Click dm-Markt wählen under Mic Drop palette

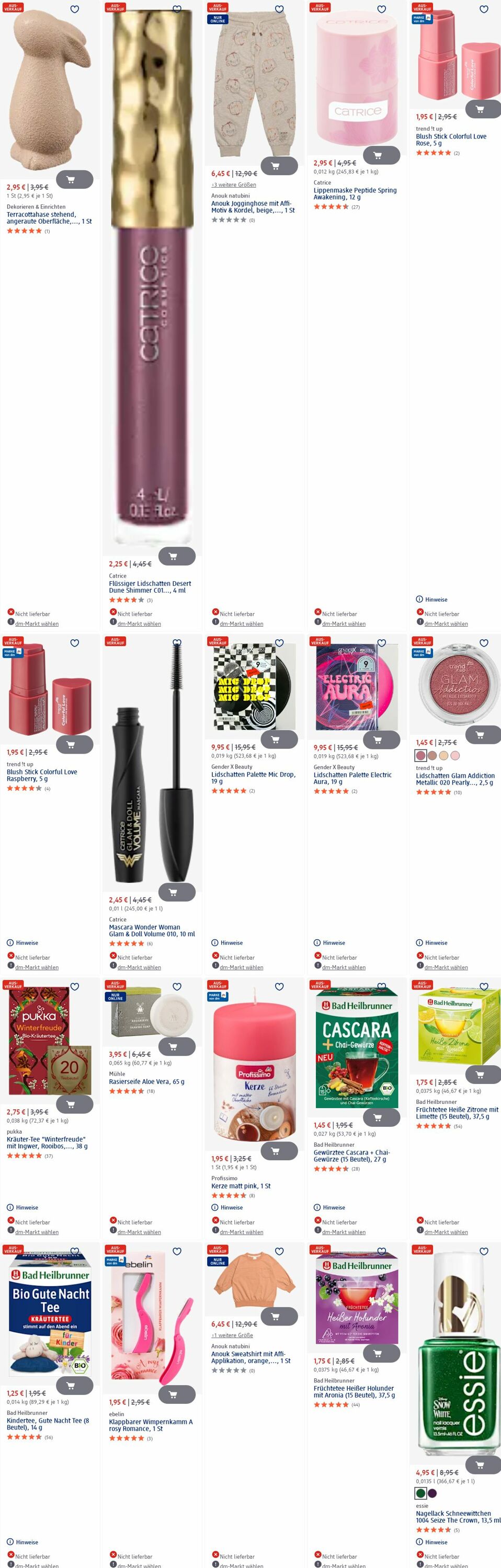pos(241,967)
